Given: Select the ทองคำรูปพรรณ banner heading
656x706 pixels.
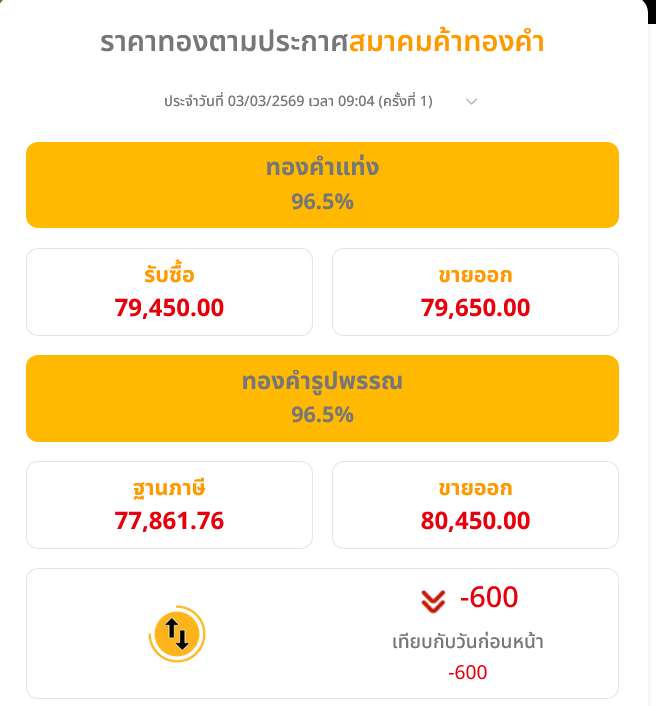Looking at the screenshot, I should [322, 381].
